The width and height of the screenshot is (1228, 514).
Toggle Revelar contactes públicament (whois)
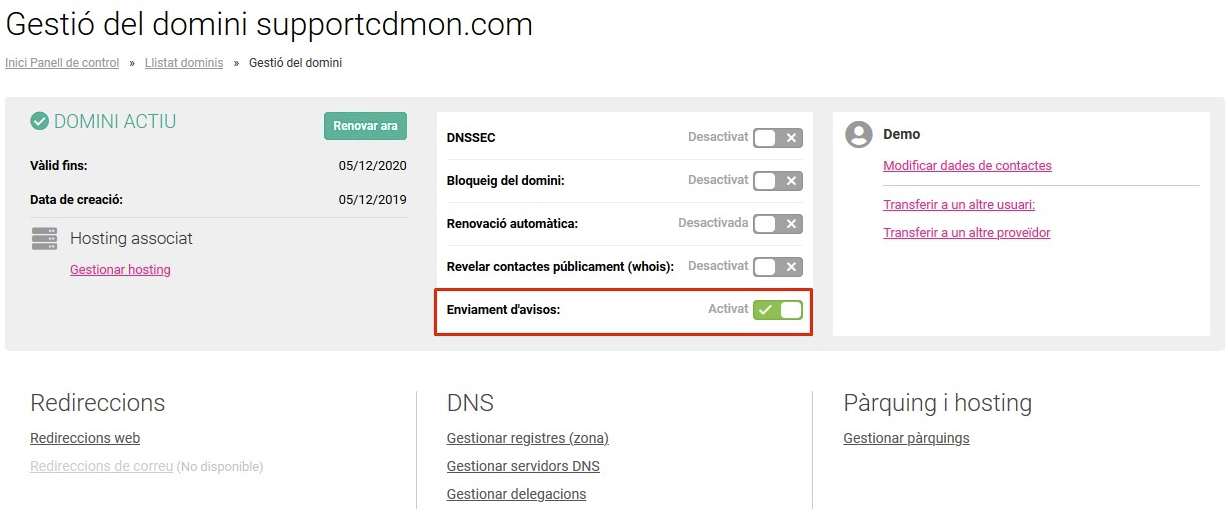(x=778, y=267)
